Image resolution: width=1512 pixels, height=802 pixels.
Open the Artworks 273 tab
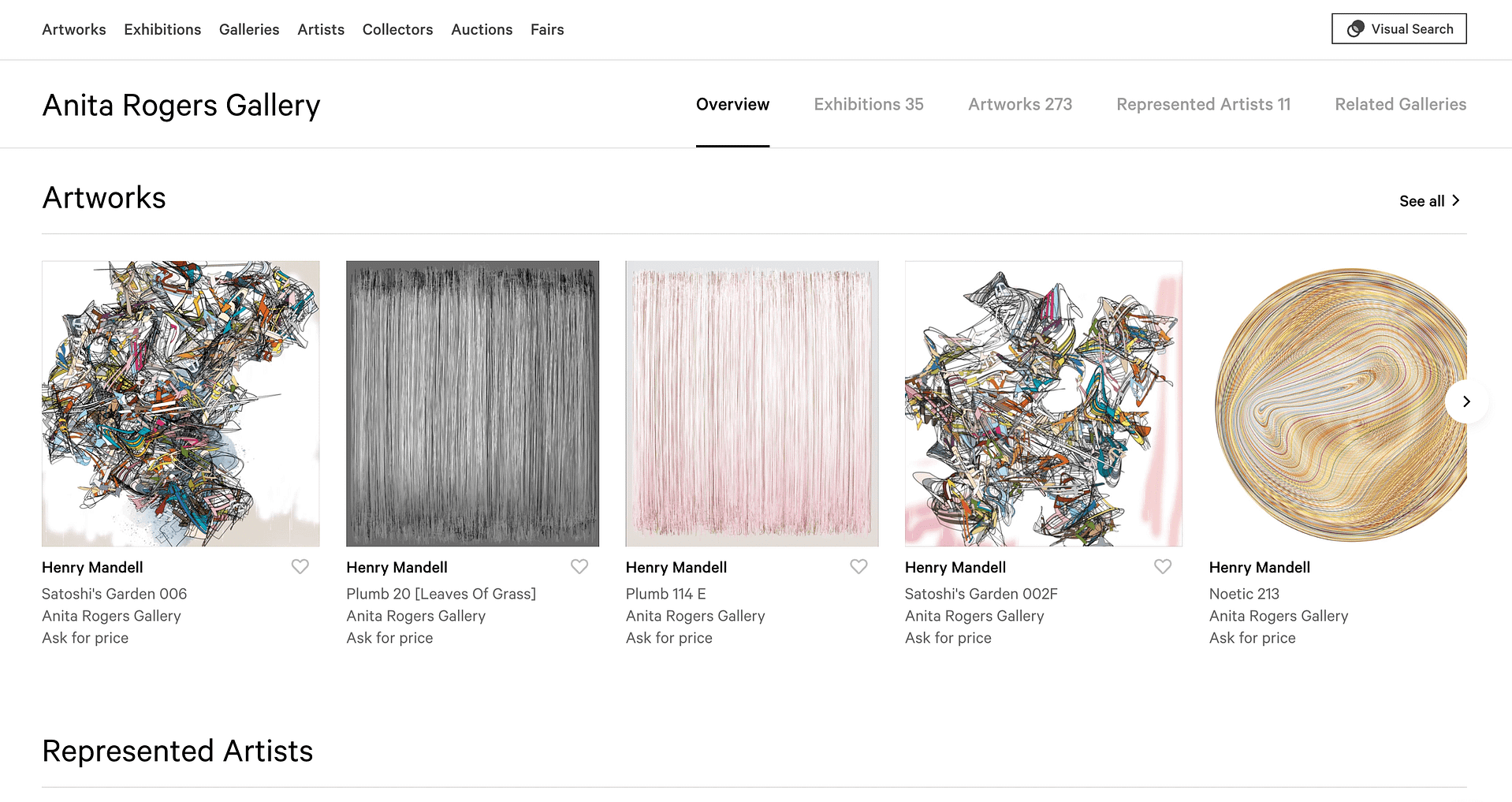coord(1019,104)
